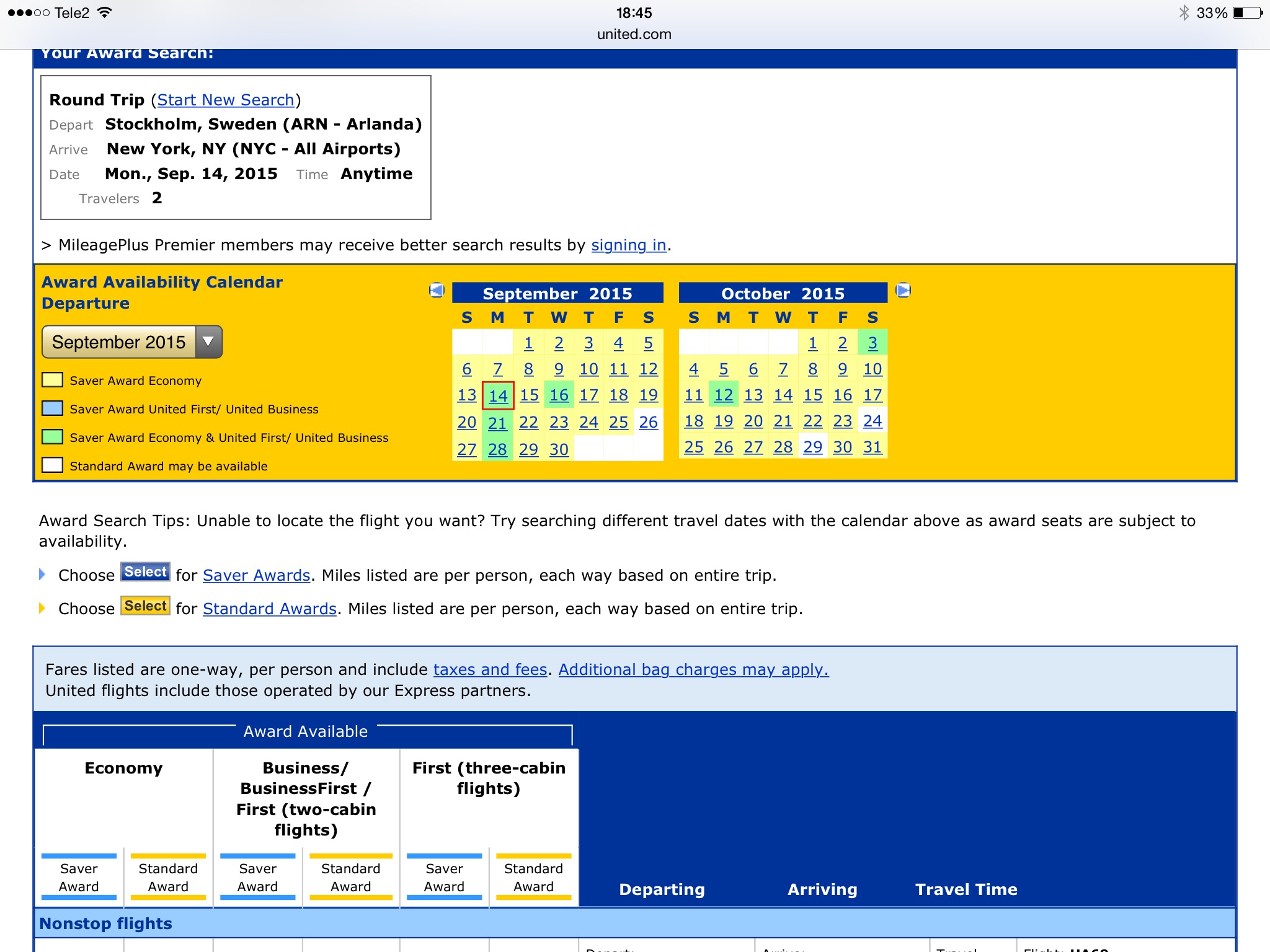1270x952 pixels.
Task: Click the Travel Time column header
Action: [966, 890]
